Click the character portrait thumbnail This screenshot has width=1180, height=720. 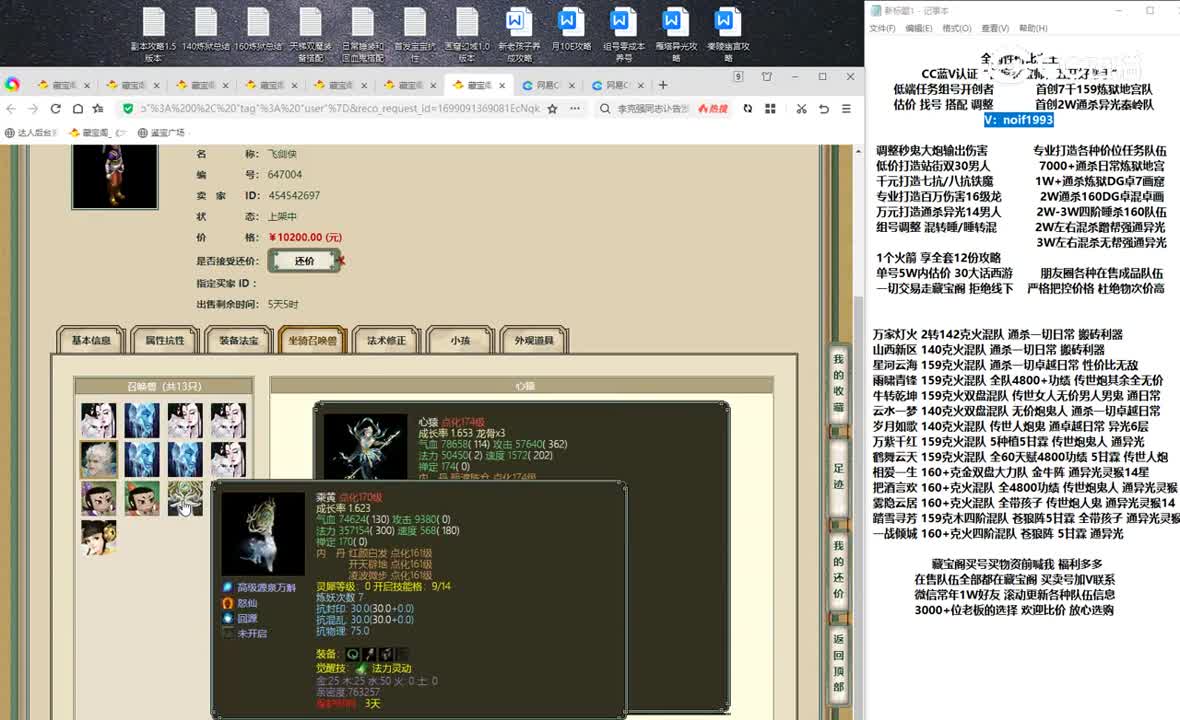point(115,176)
